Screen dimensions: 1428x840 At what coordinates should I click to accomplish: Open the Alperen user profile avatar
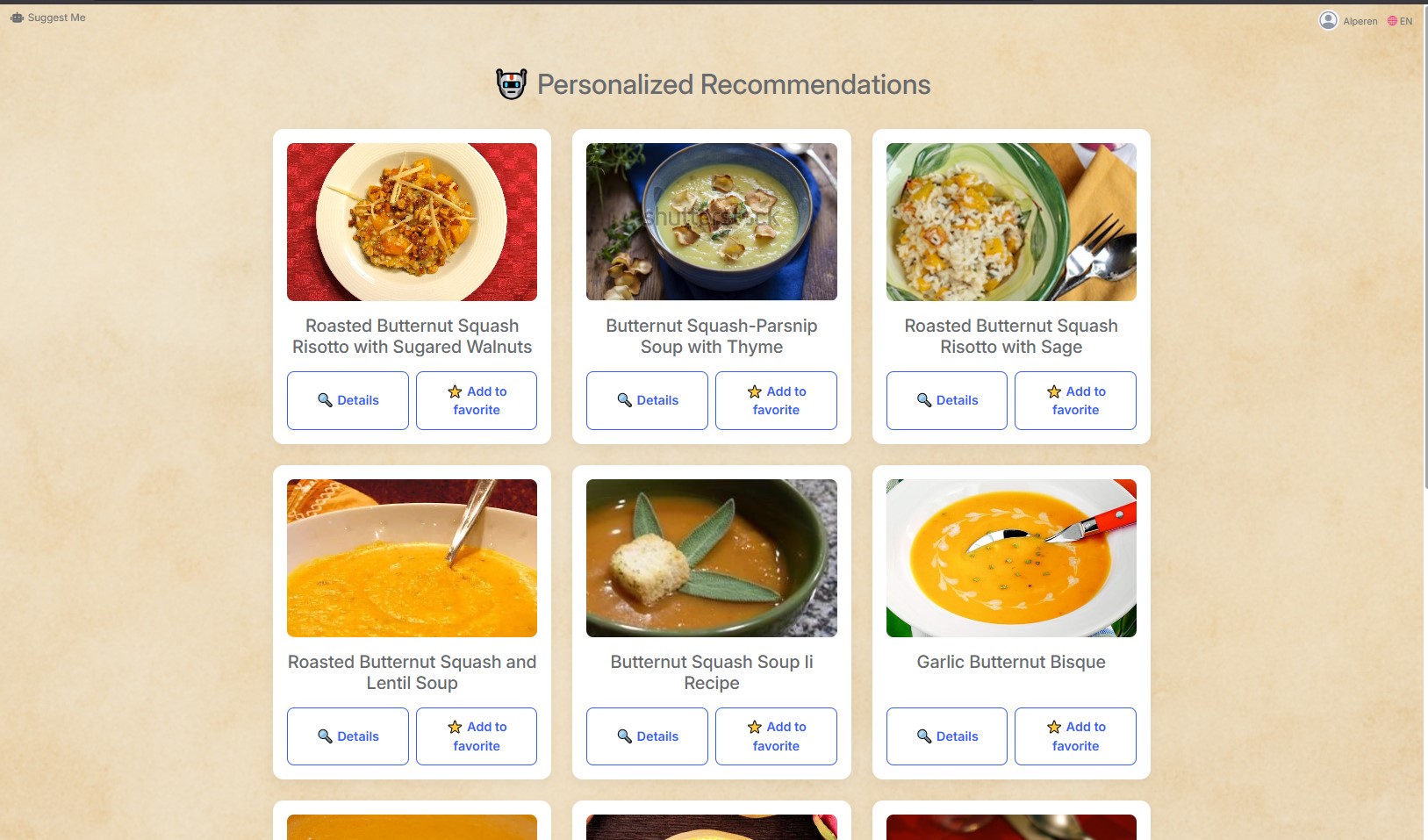[1328, 20]
